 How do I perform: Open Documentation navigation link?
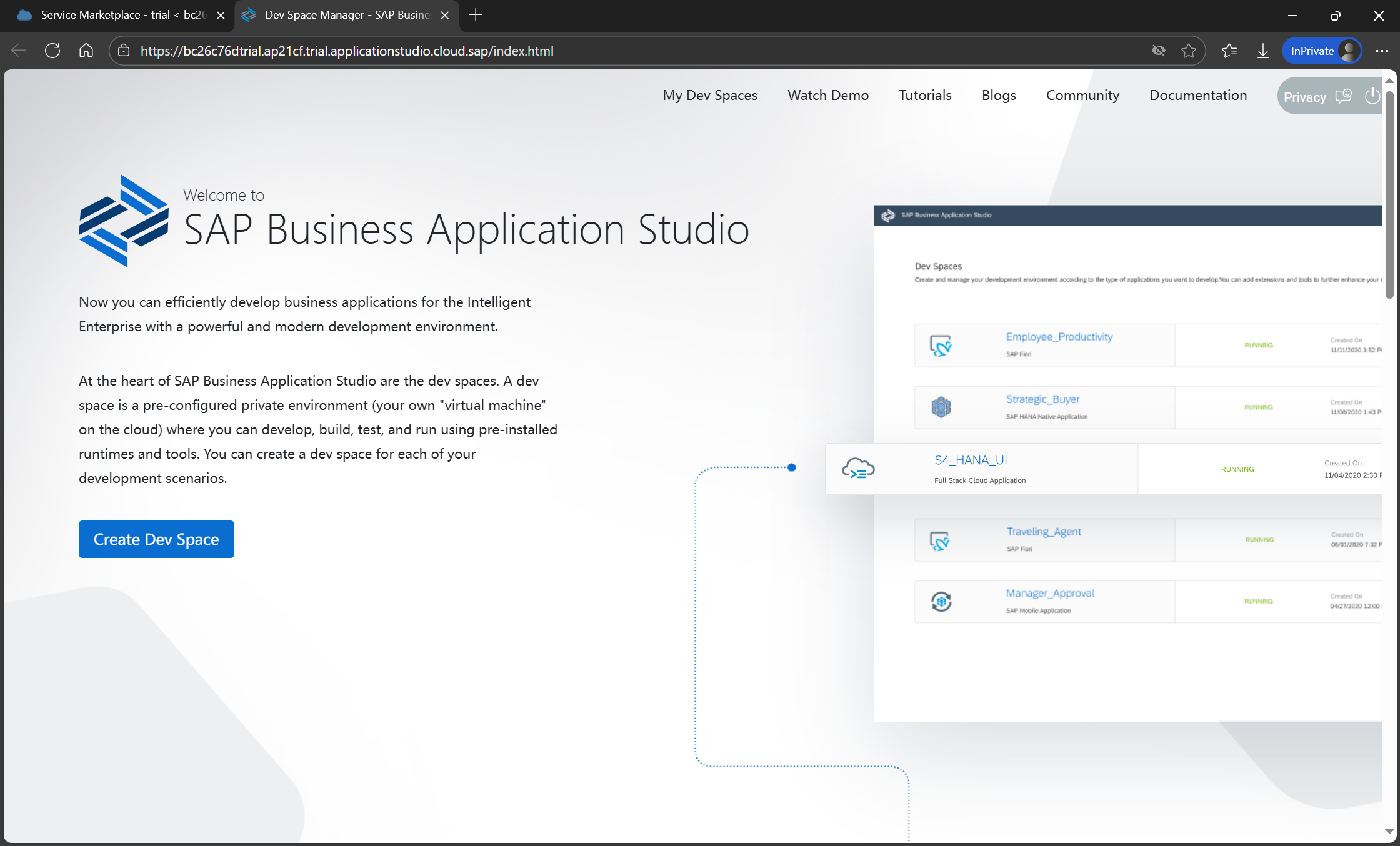click(x=1198, y=95)
